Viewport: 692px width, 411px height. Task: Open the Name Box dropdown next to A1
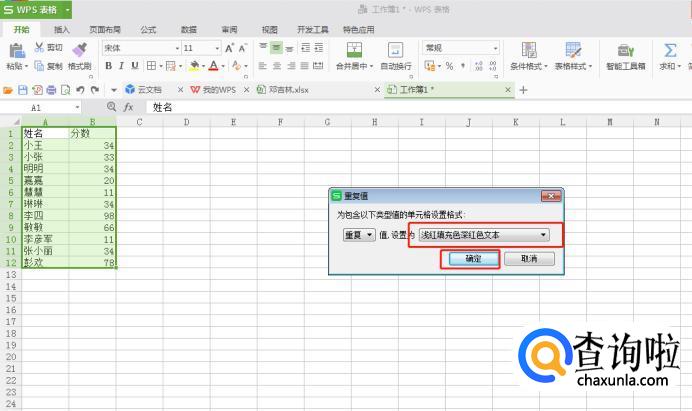coord(77,107)
